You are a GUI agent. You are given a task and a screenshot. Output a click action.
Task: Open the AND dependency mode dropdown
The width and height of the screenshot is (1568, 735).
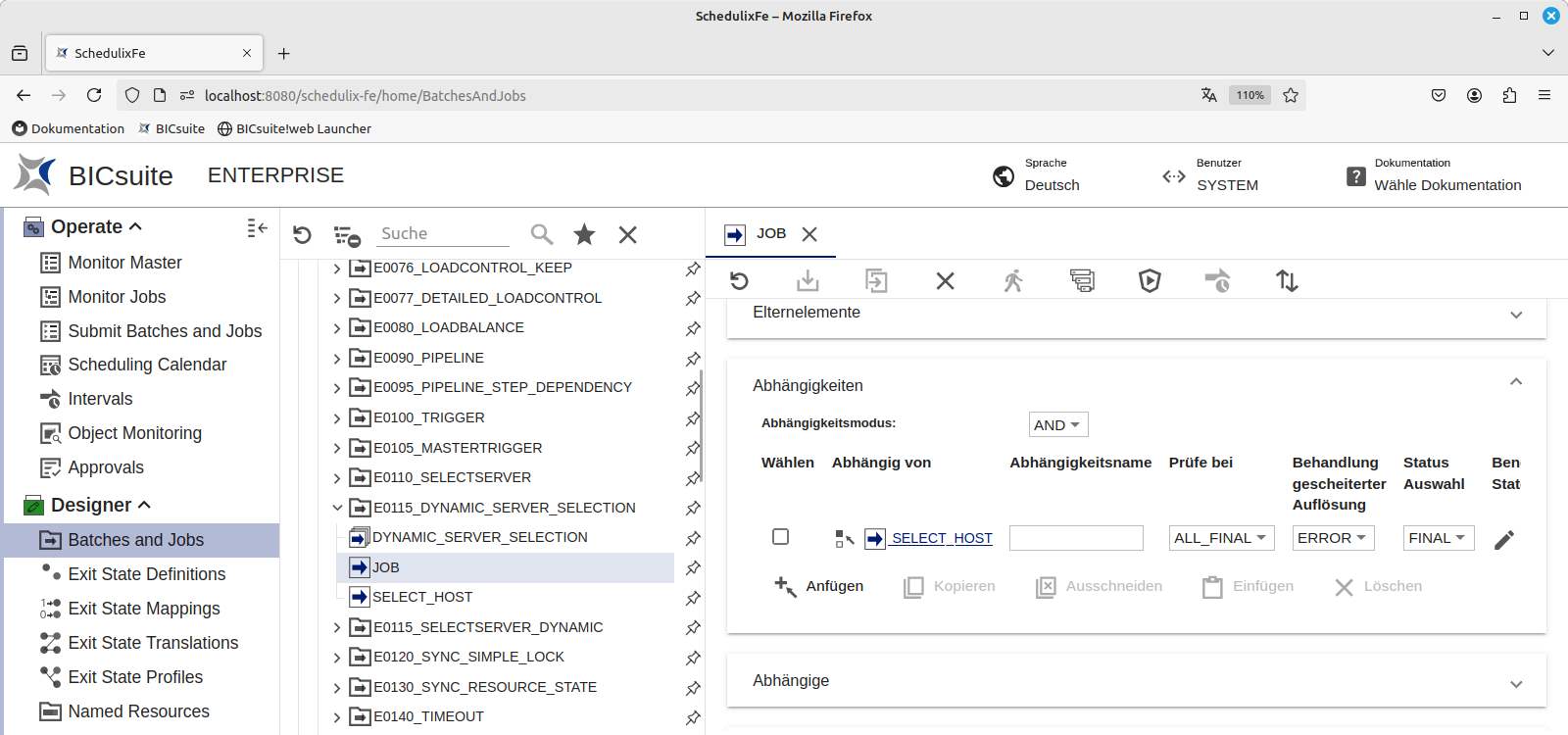(x=1058, y=424)
